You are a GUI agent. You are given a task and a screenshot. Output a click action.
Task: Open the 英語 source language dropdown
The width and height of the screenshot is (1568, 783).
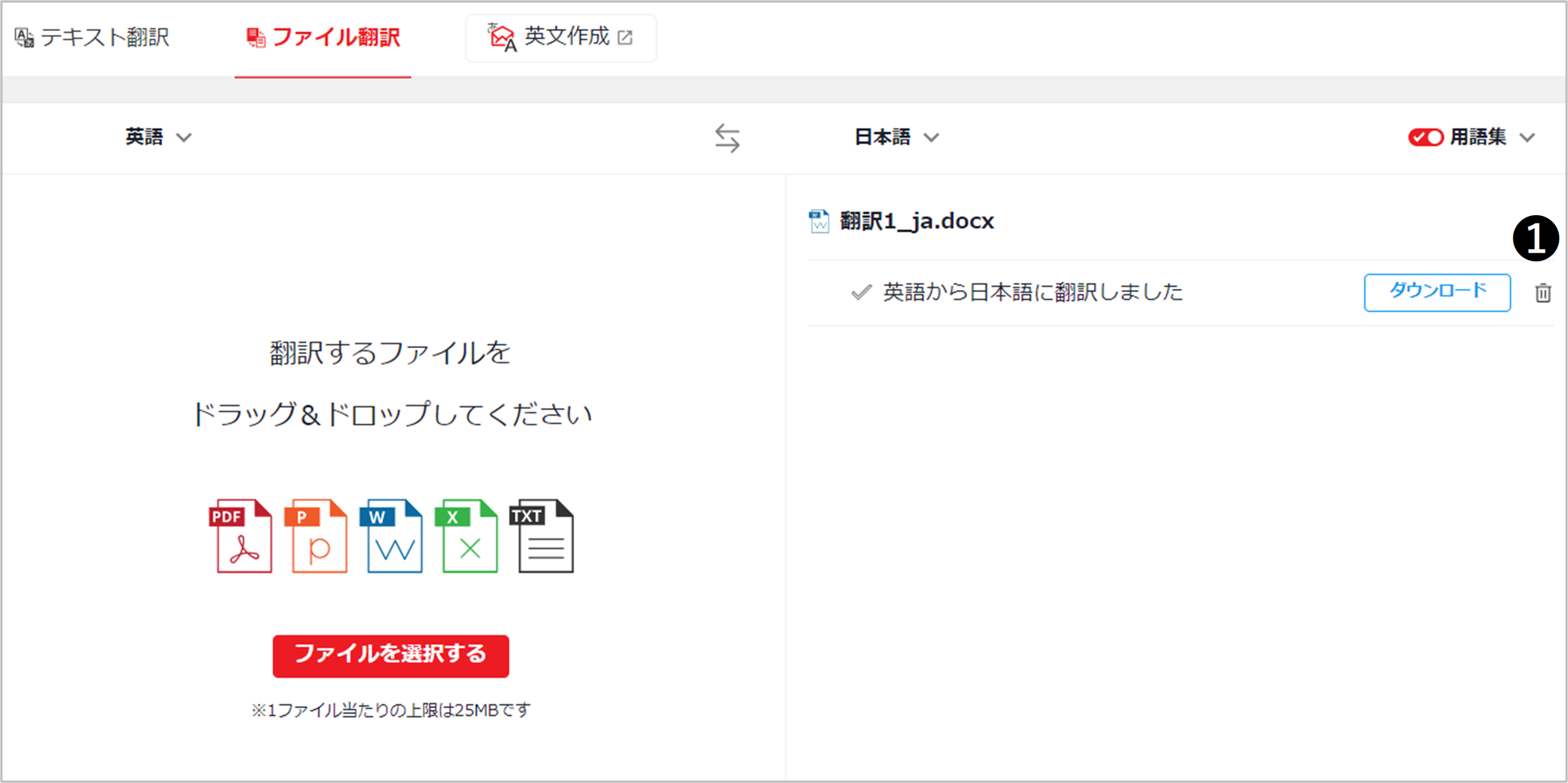158,137
